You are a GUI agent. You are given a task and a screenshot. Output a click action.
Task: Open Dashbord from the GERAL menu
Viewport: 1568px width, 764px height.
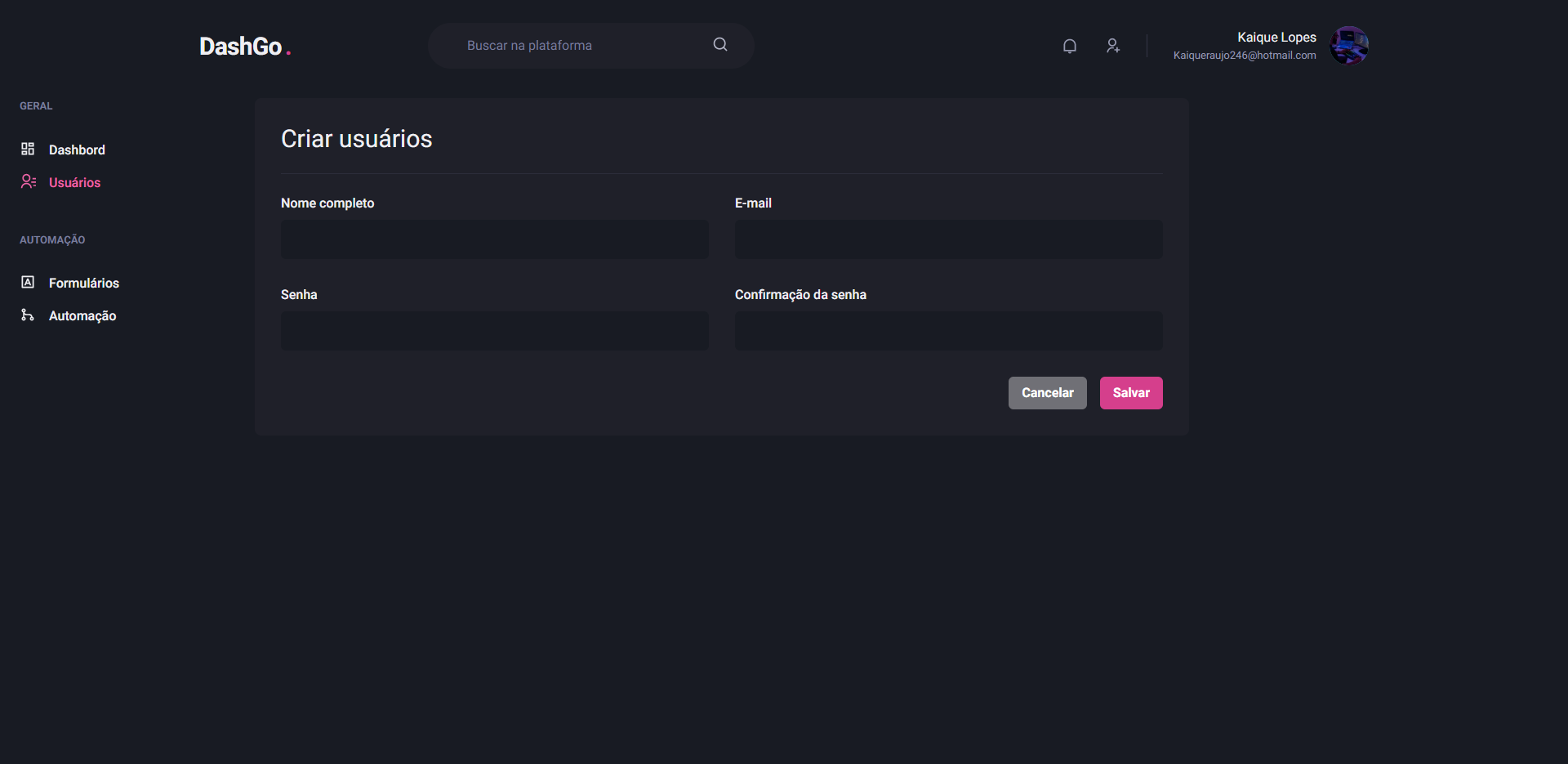point(77,150)
